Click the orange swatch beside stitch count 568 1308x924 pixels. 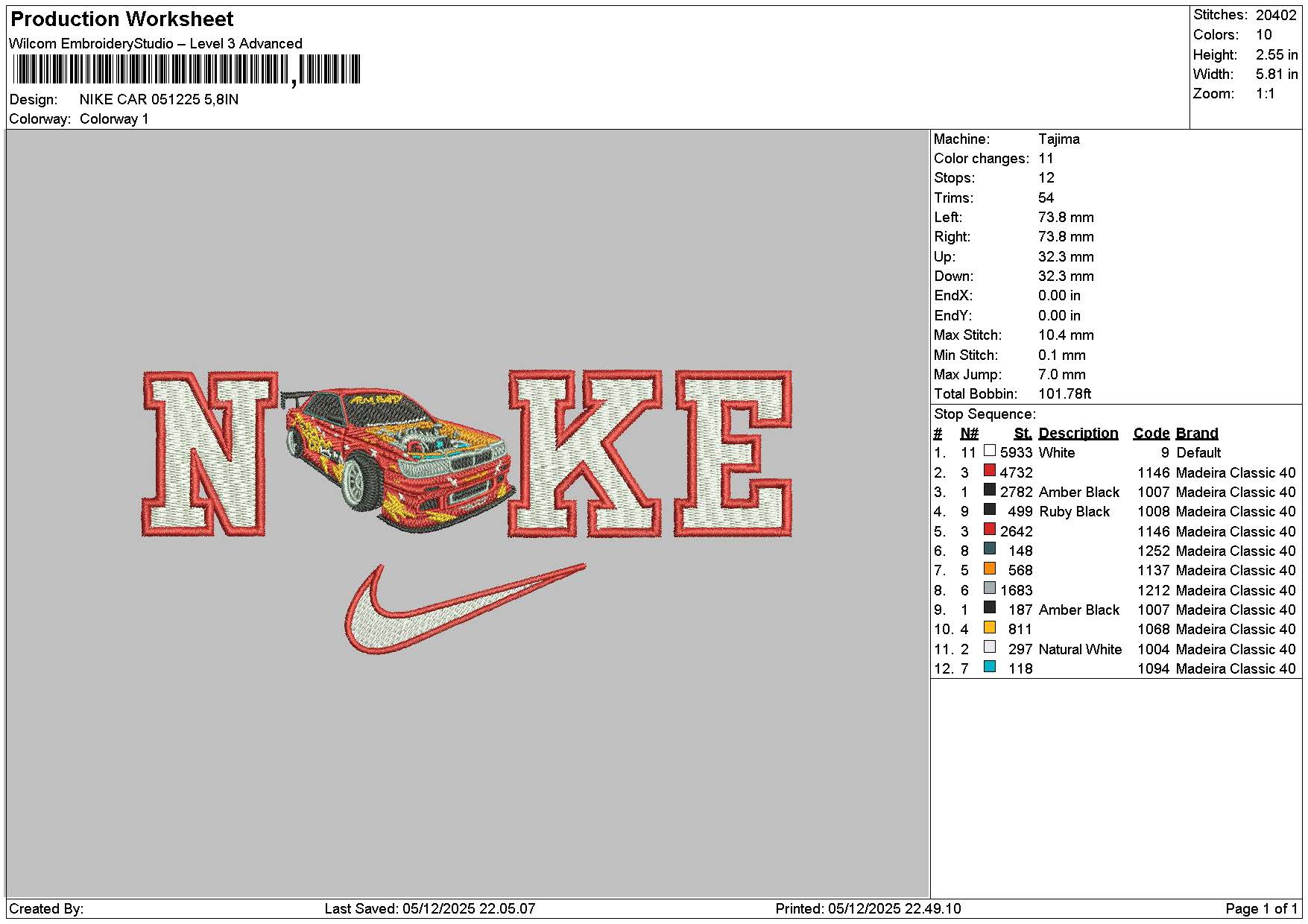(990, 569)
